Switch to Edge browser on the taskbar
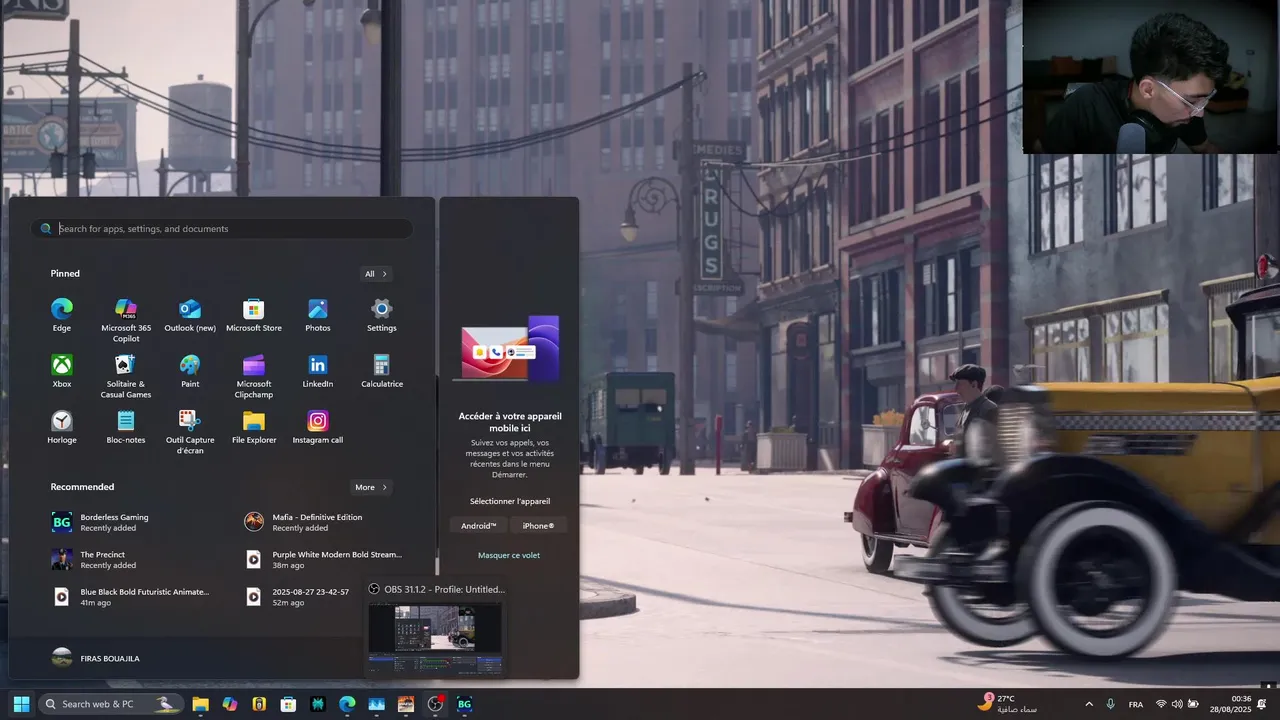The height and width of the screenshot is (720, 1280). 347,704
